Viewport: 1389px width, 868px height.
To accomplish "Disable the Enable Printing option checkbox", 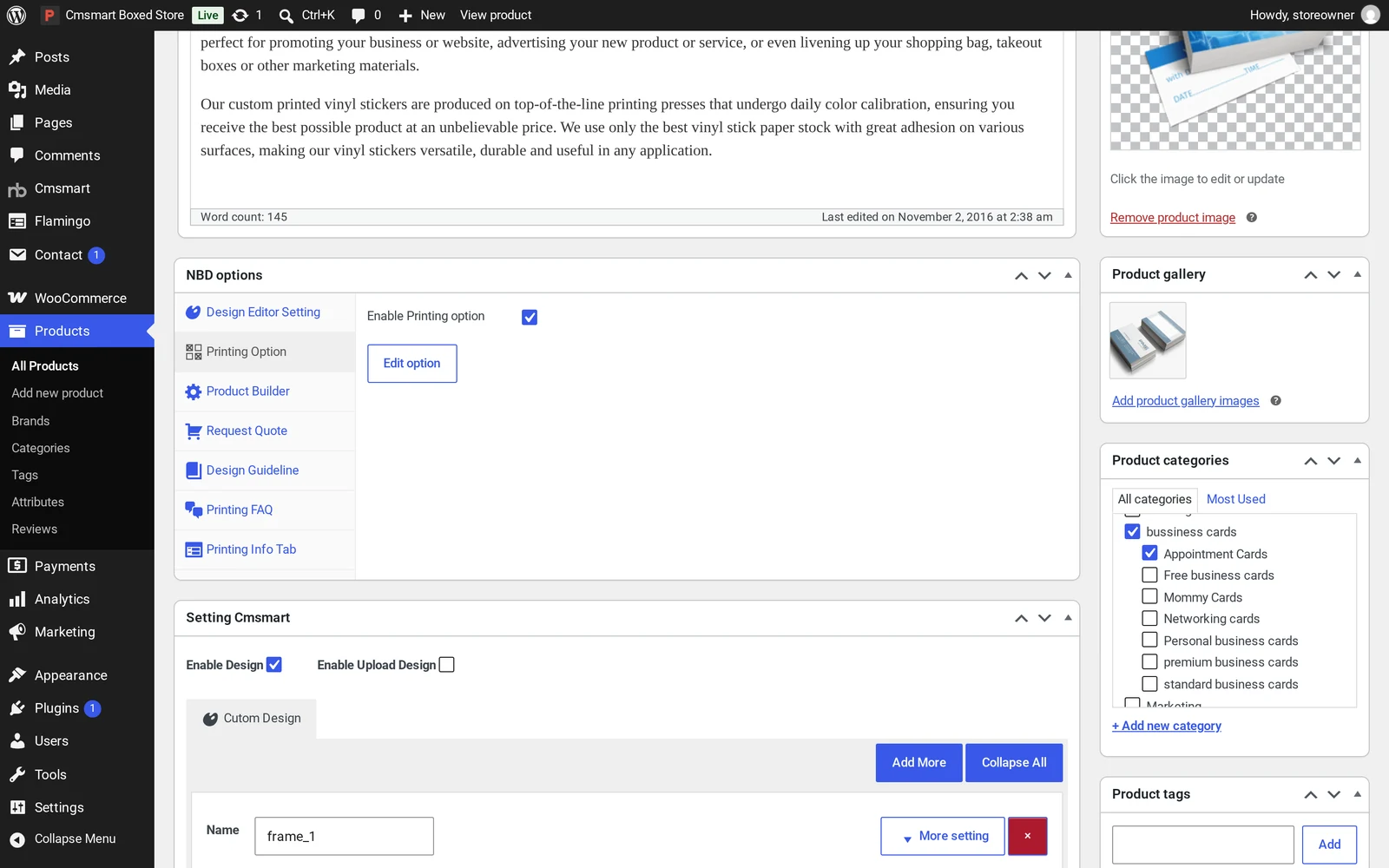I will pos(530,318).
